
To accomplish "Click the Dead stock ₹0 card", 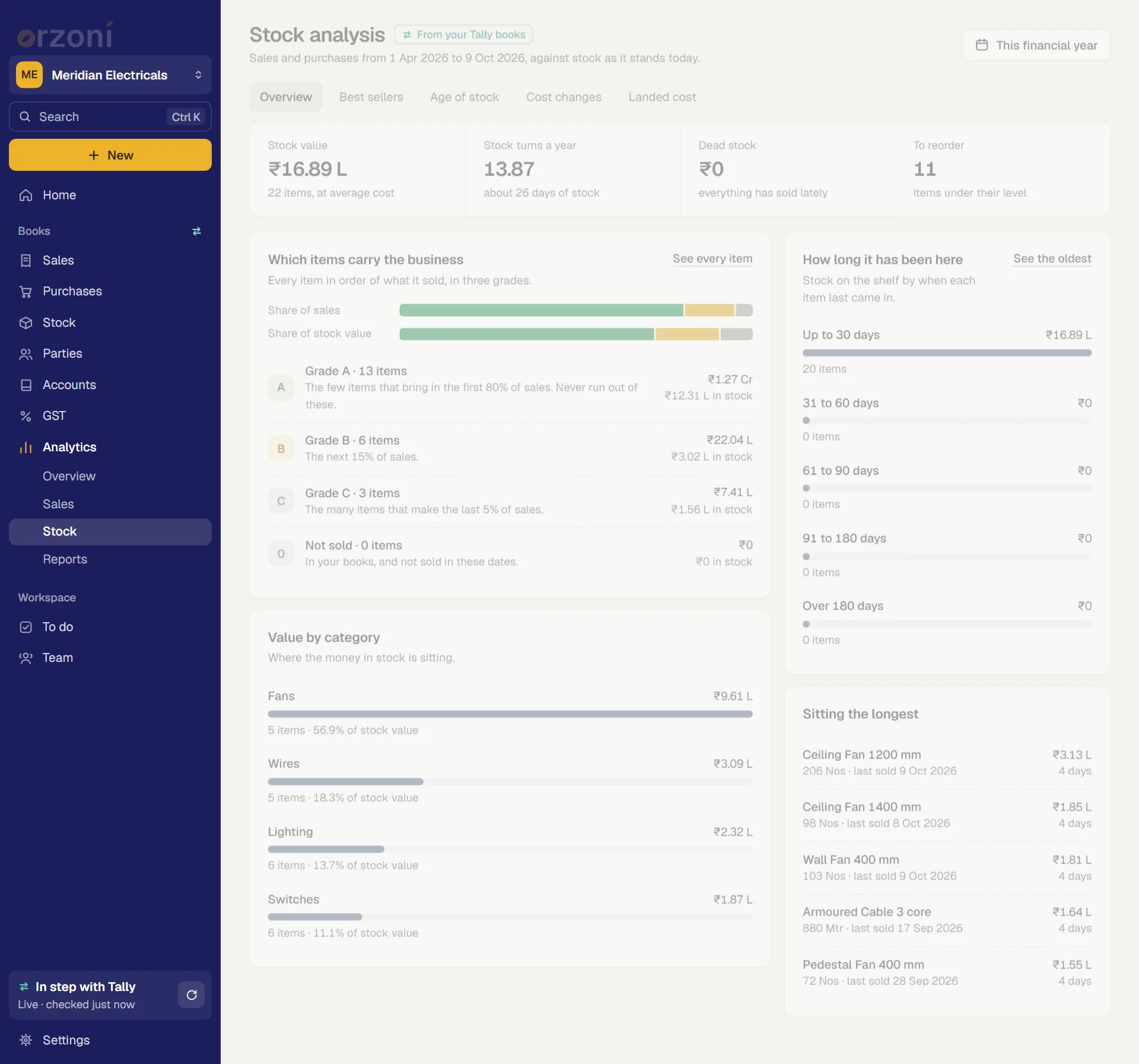I will tap(788, 170).
